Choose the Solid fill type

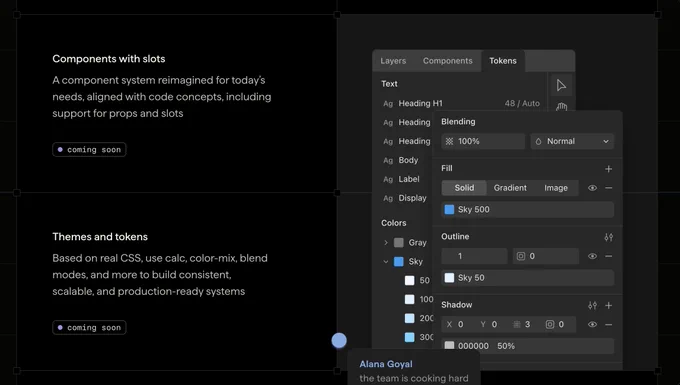(464, 188)
